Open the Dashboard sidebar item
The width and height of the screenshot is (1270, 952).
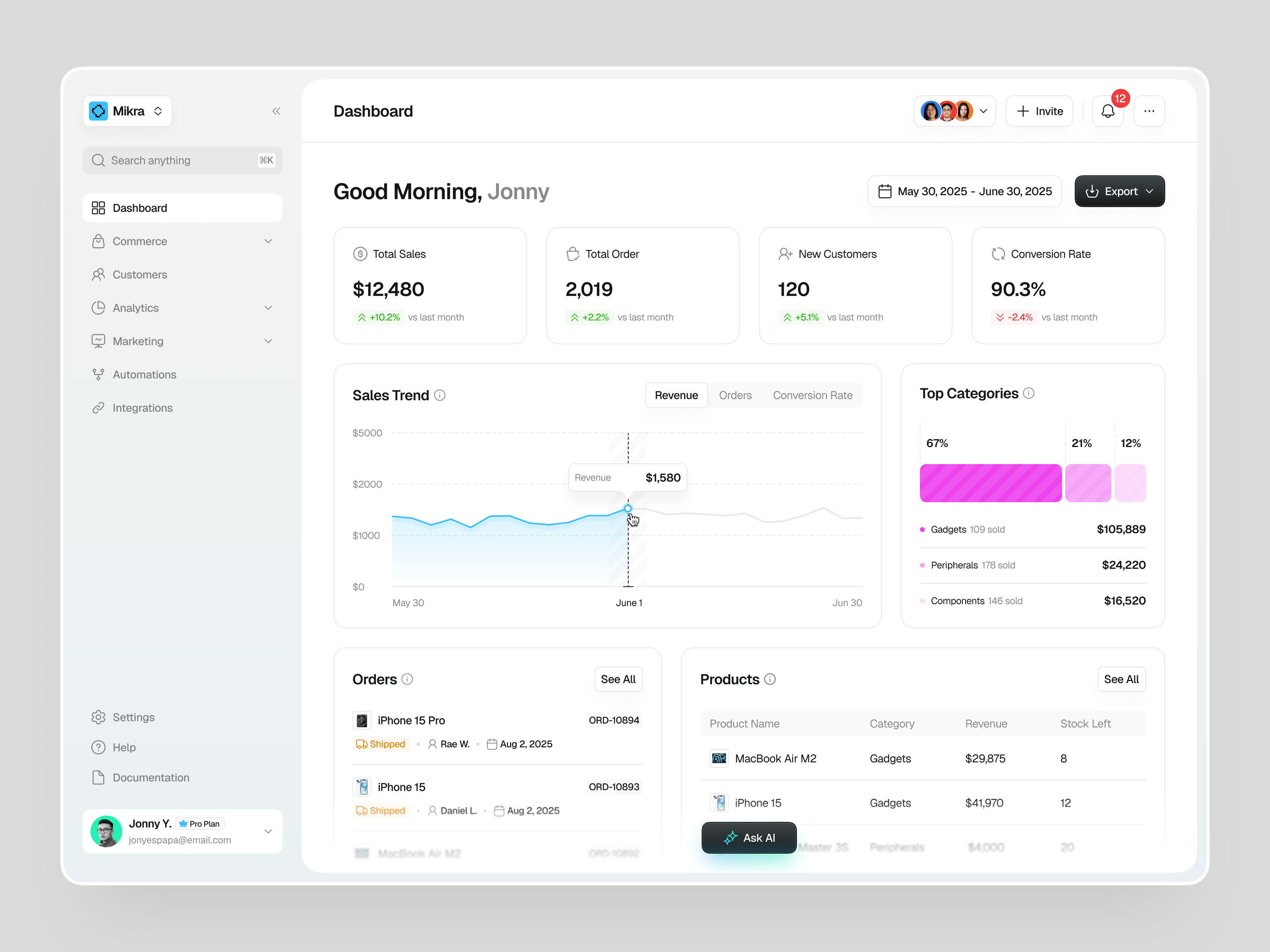pos(140,208)
